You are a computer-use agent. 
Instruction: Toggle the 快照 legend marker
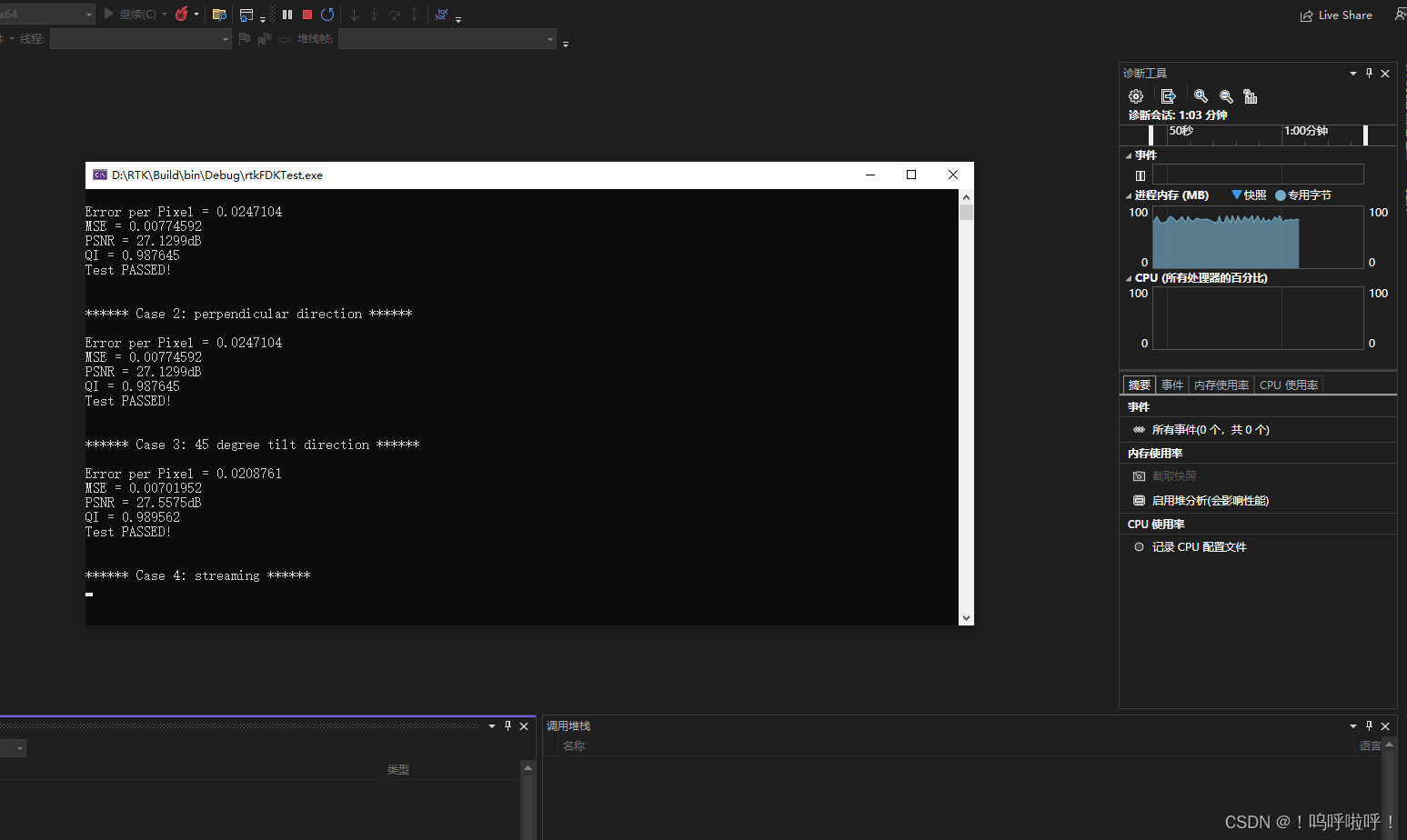[x=1237, y=195]
